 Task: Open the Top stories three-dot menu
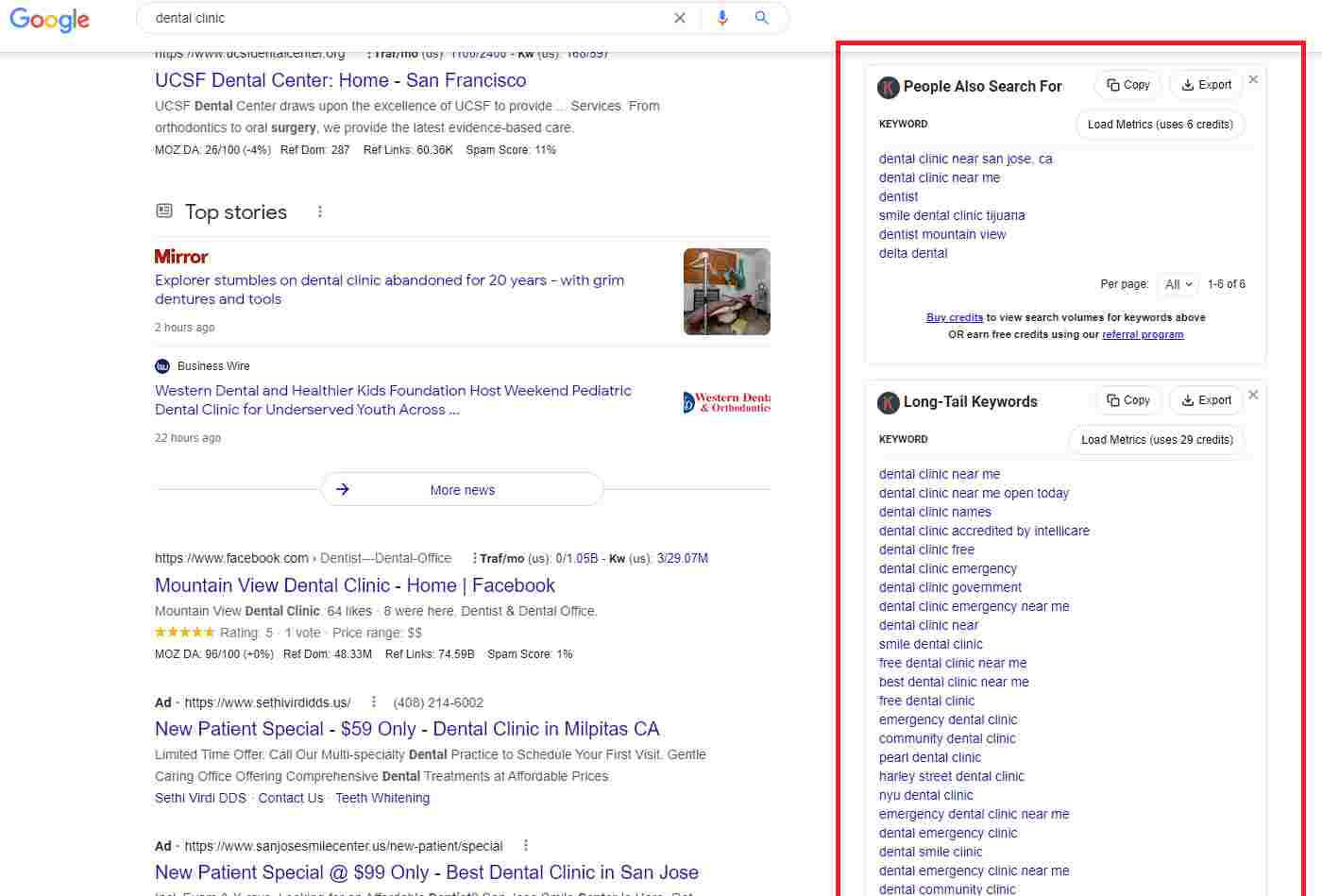tap(319, 211)
